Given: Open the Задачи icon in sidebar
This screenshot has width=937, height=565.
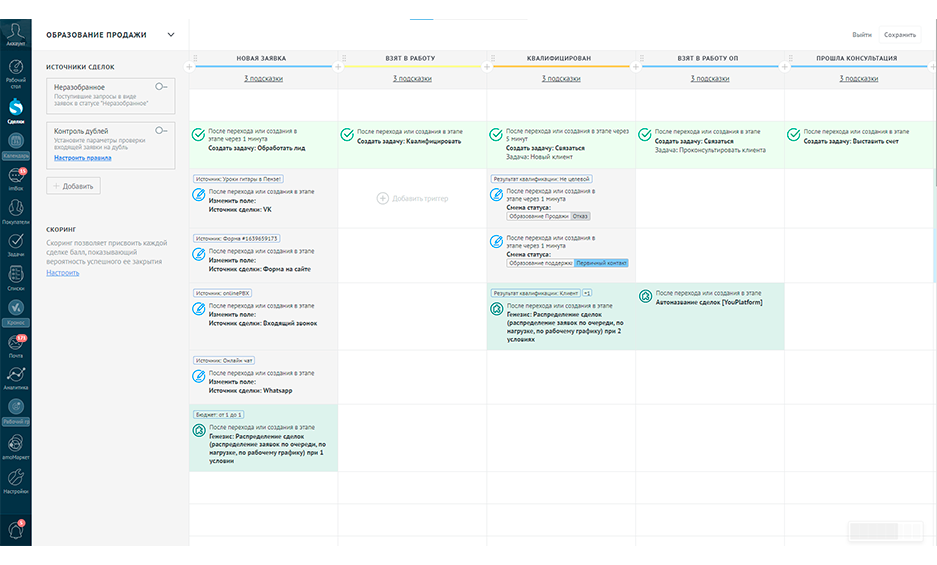Looking at the screenshot, I should click(16, 245).
